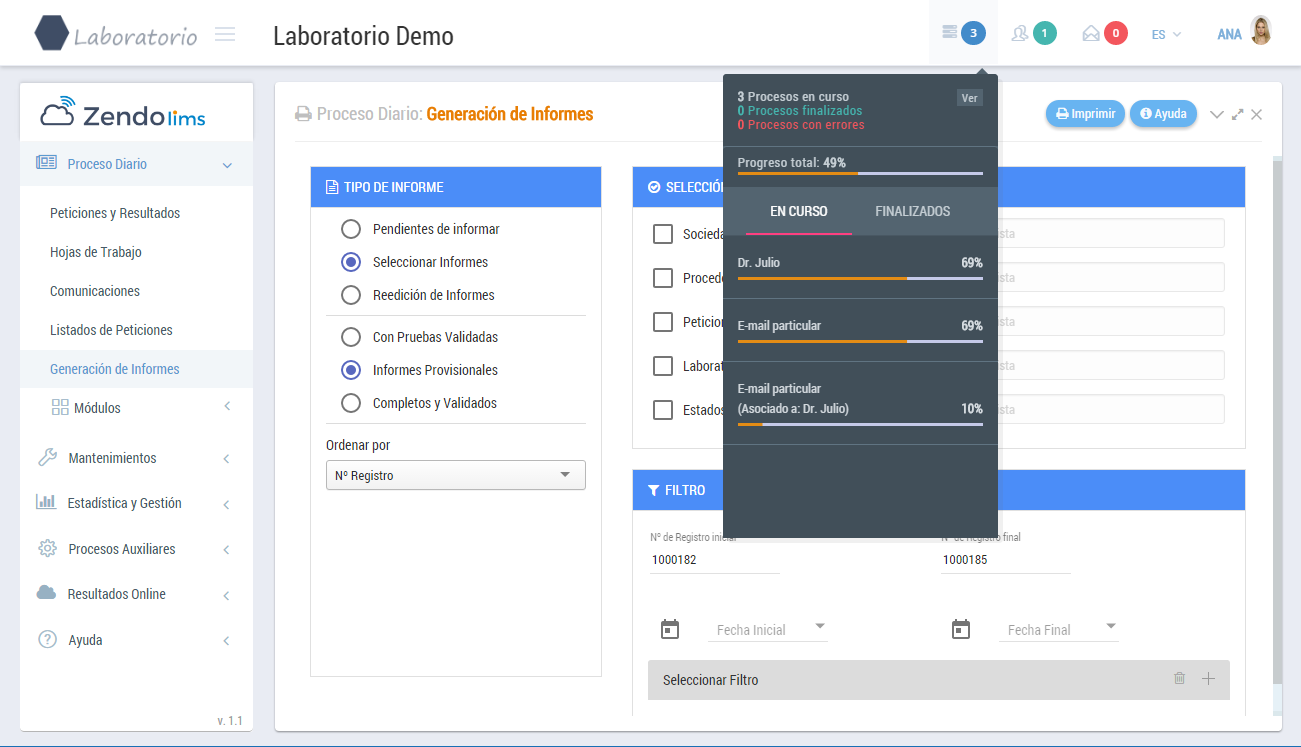Open Comunicaciones menu item

(95, 291)
